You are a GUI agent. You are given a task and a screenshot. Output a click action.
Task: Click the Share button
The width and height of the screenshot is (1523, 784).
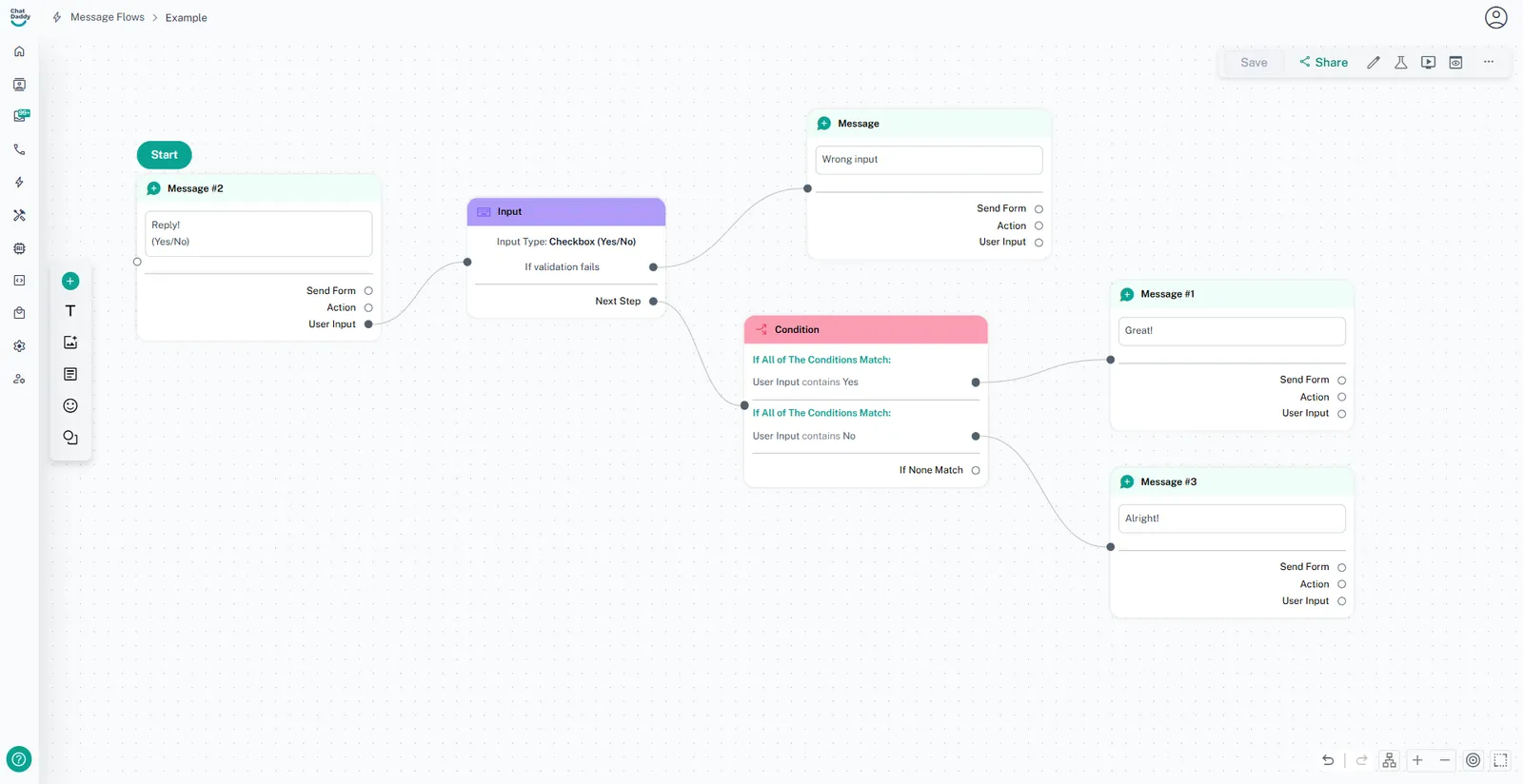1323,63
